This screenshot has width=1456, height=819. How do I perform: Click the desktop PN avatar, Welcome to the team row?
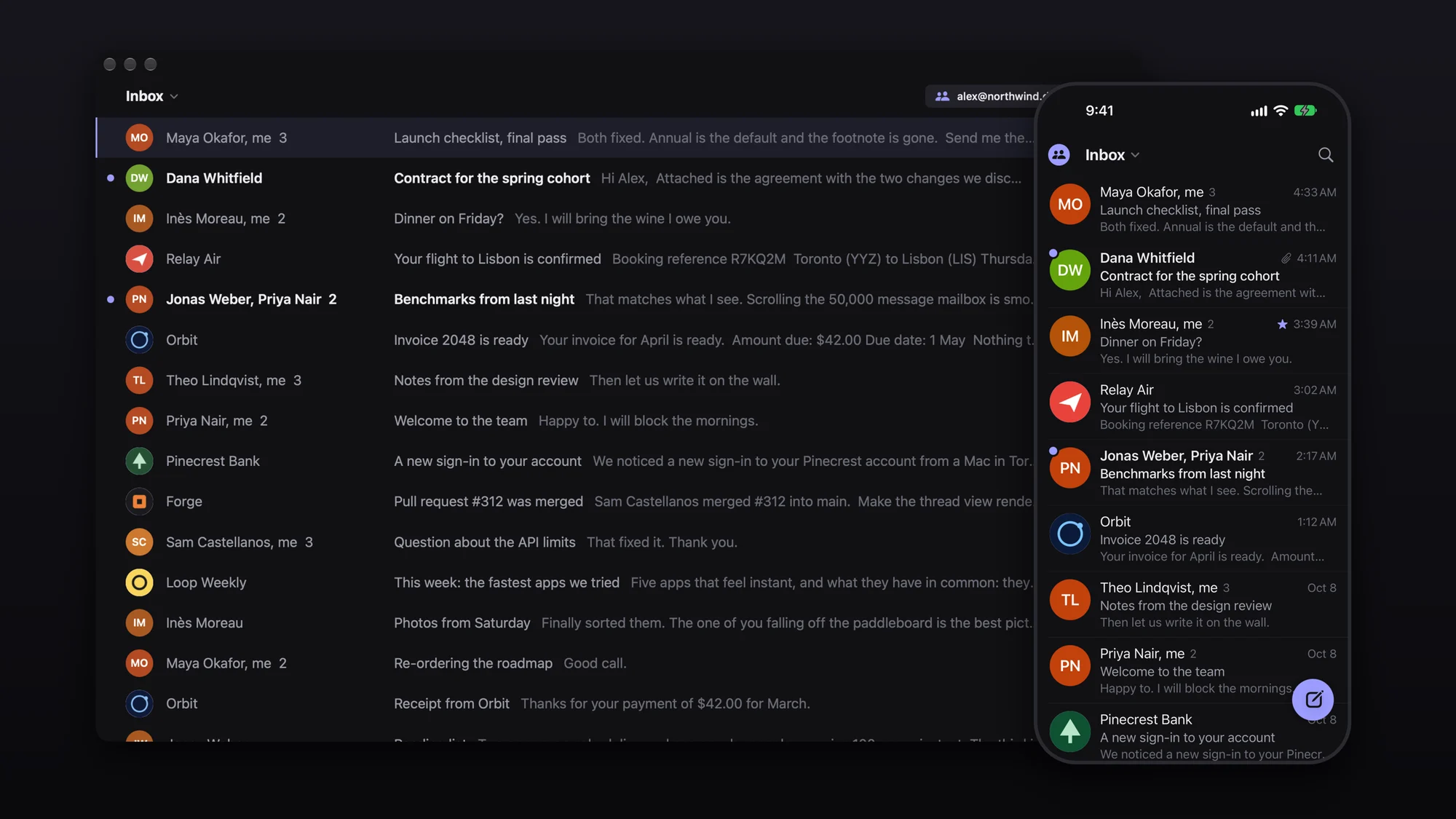click(x=139, y=421)
